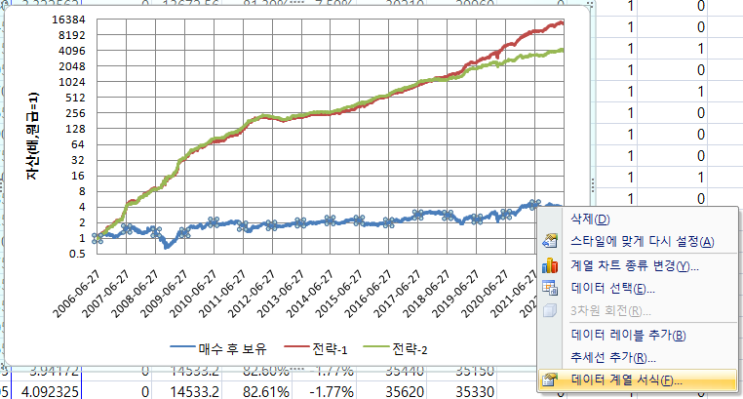
Task: Click the Reset to Match Style icon
Action: point(550,242)
